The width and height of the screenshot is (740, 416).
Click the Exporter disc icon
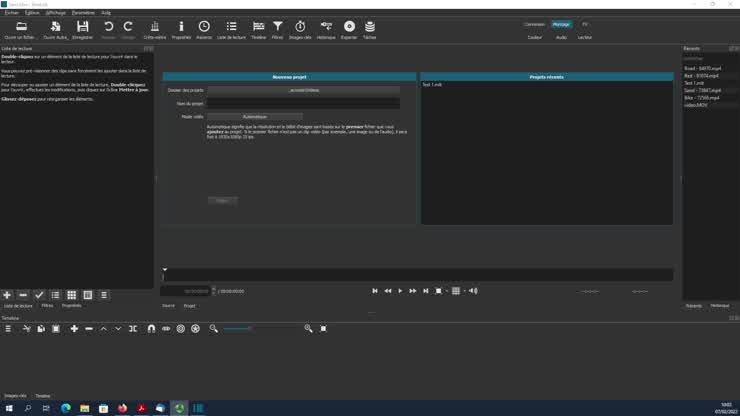coord(349,27)
